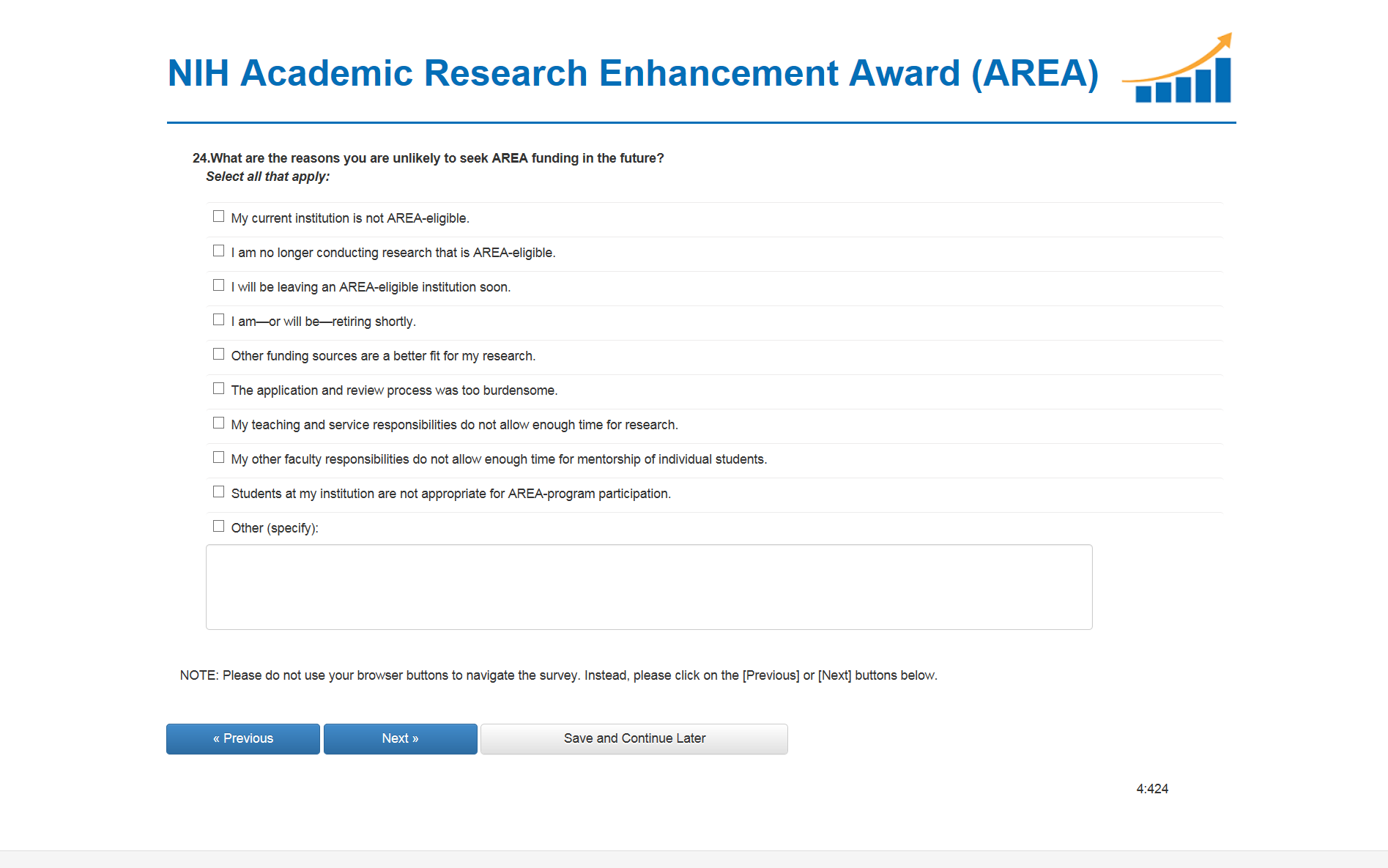Go back with the Previous button

tap(243, 738)
